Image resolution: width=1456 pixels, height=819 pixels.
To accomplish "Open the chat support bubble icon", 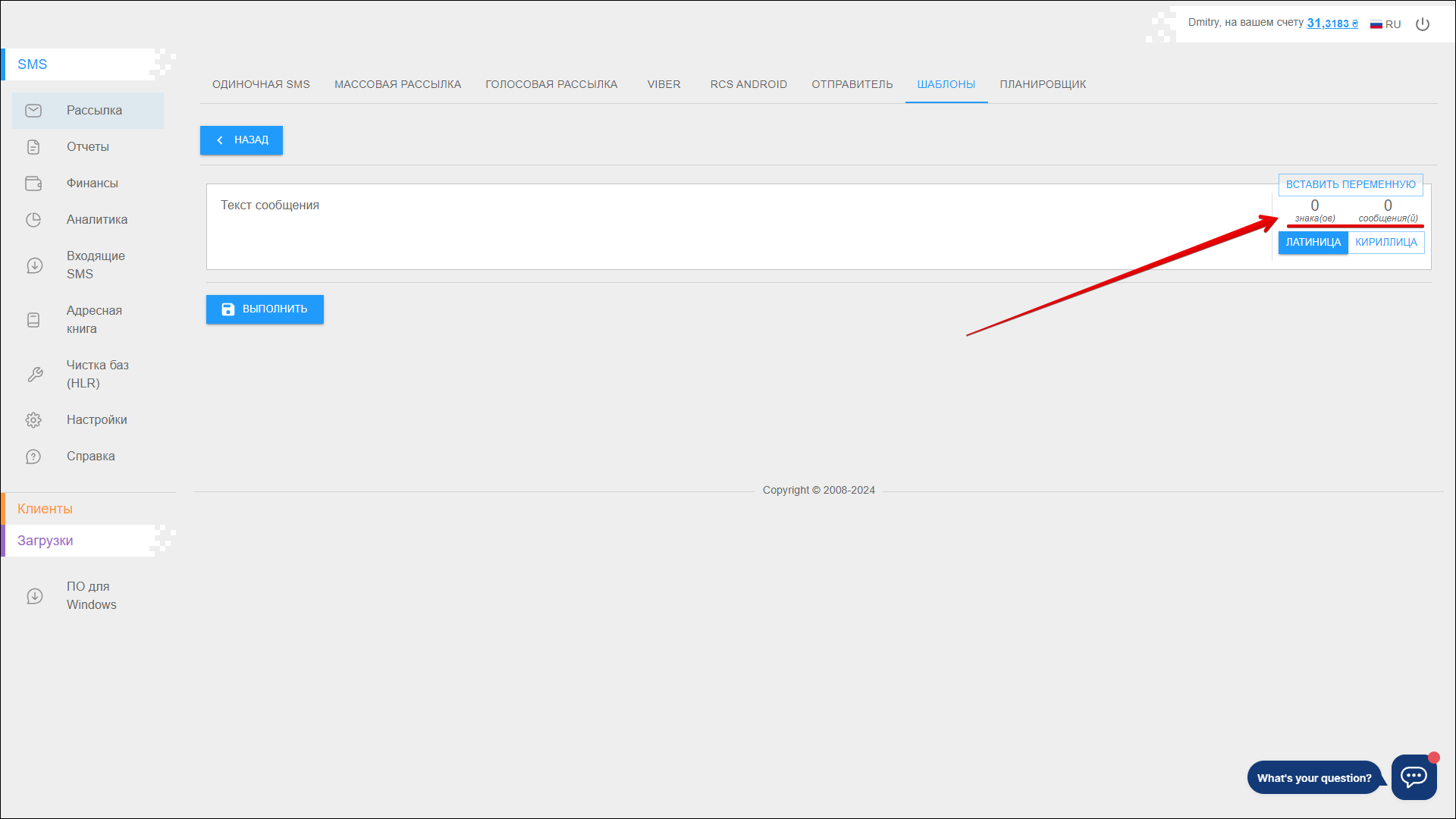I will click(1414, 777).
